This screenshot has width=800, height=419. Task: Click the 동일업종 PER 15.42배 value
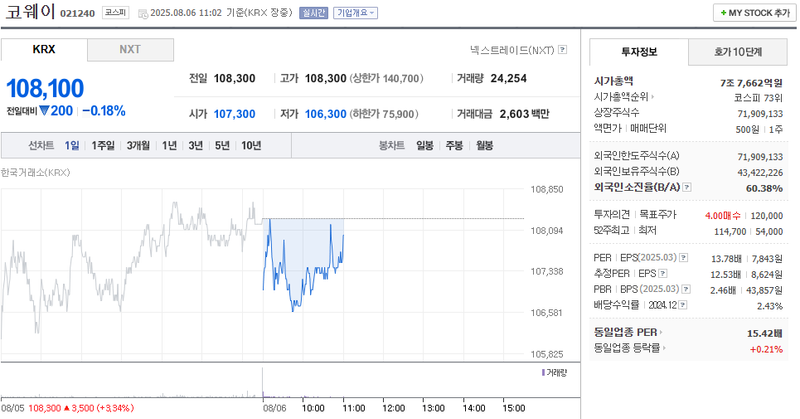point(765,333)
